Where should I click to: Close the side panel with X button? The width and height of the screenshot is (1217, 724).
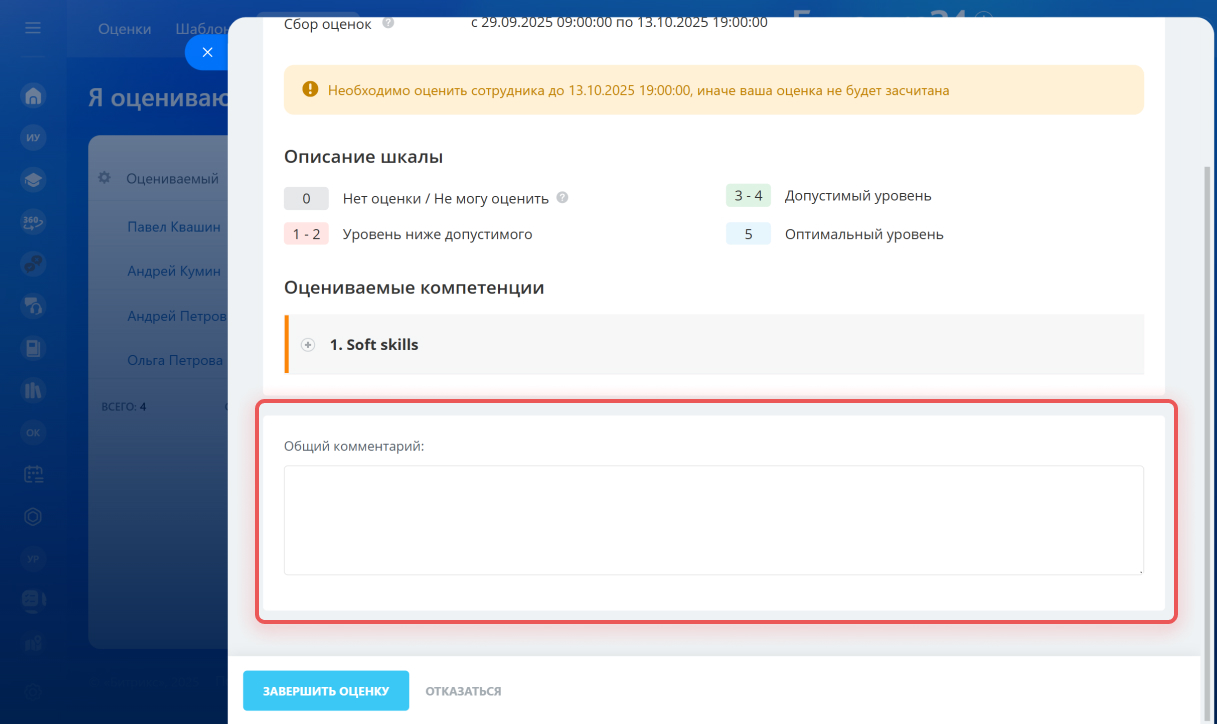[x=207, y=53]
